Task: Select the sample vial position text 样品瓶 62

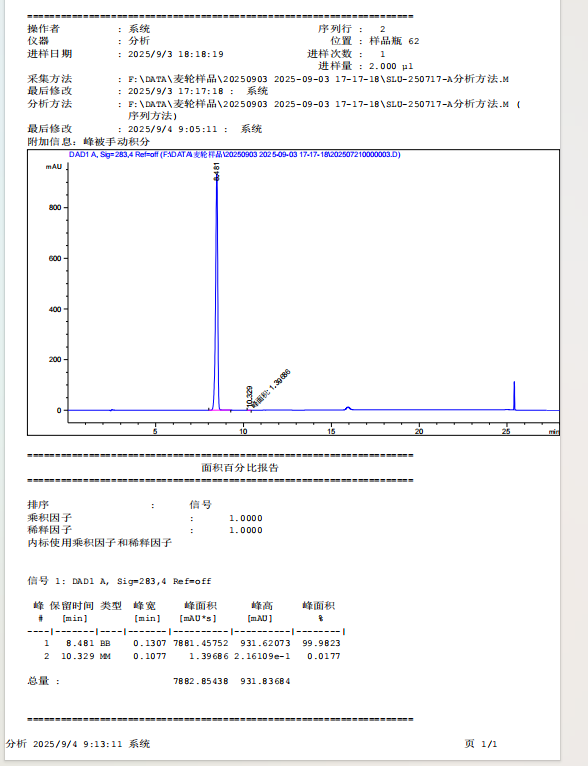Action: tap(394, 41)
